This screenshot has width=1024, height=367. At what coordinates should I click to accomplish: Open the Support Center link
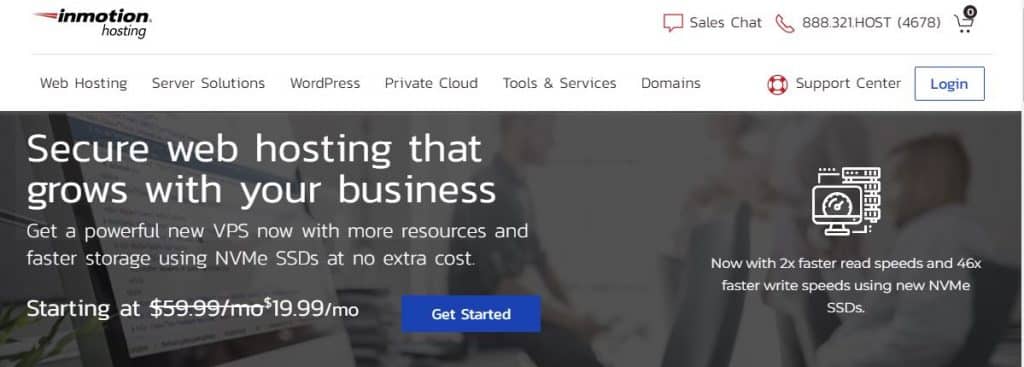848,84
